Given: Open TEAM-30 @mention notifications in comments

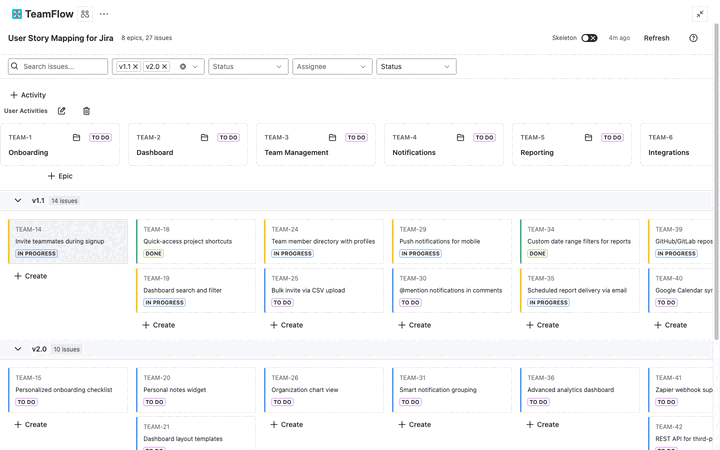Looking at the screenshot, I should tap(452, 290).
